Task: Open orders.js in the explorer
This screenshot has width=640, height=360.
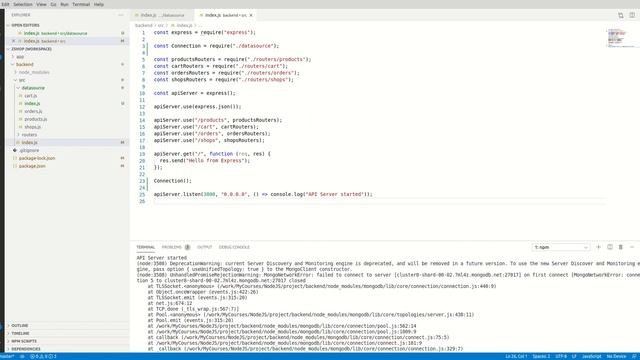Action: (33, 111)
